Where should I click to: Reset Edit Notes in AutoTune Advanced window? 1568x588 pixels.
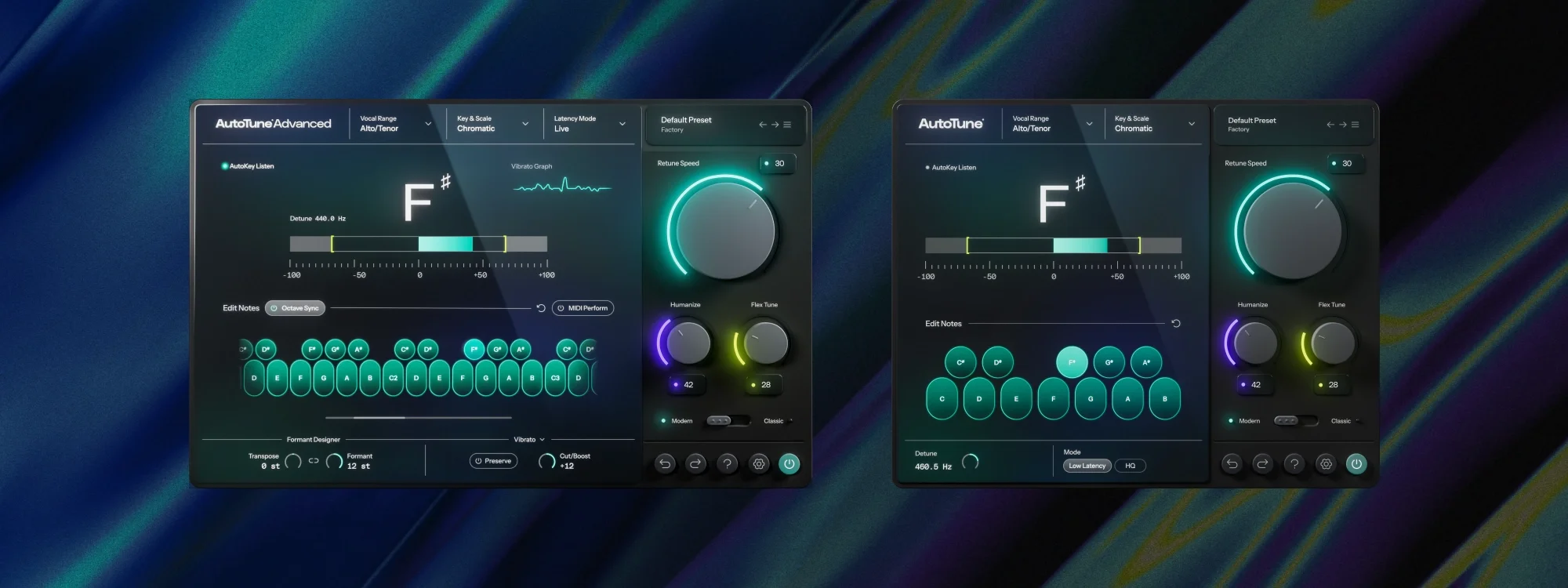(x=541, y=308)
